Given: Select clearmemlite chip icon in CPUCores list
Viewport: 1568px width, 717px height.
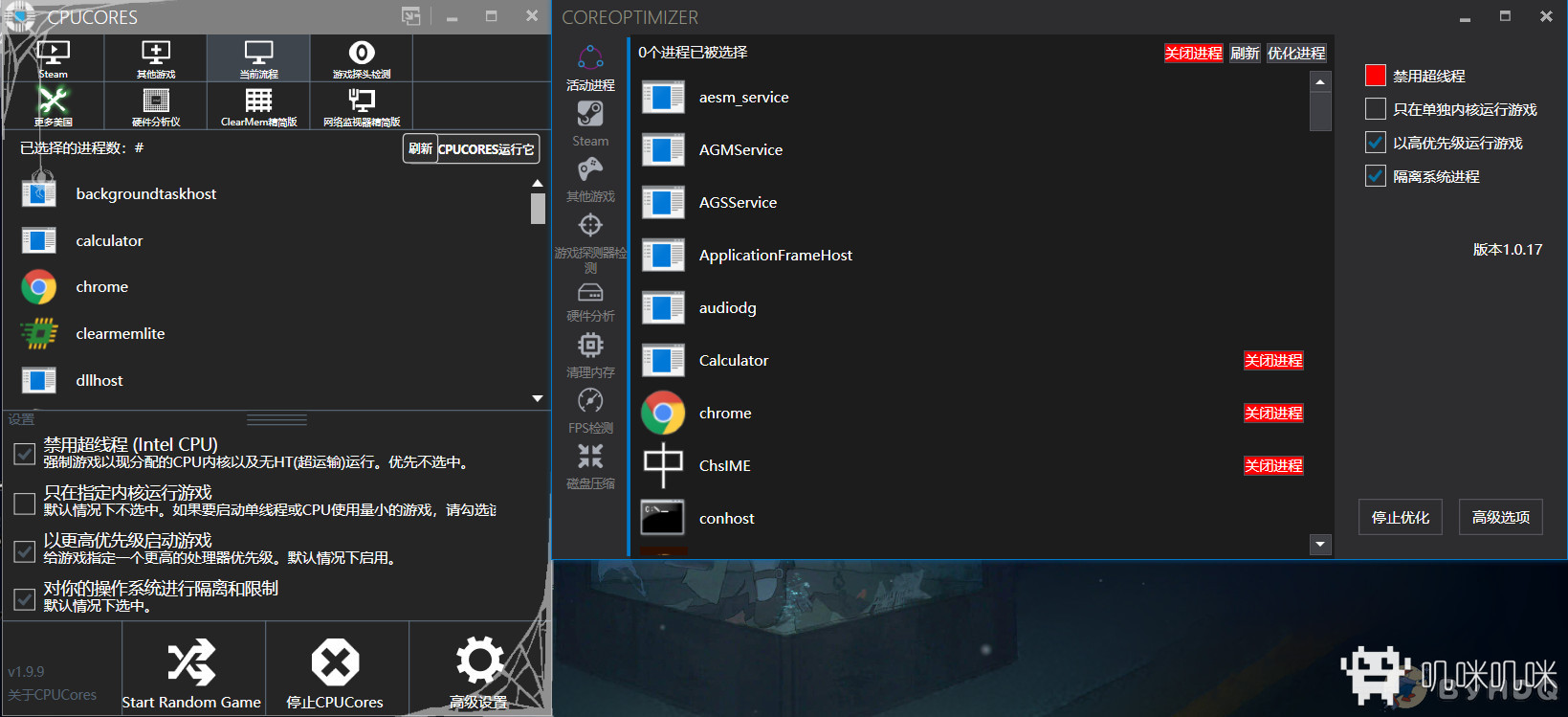Looking at the screenshot, I should coord(39,333).
